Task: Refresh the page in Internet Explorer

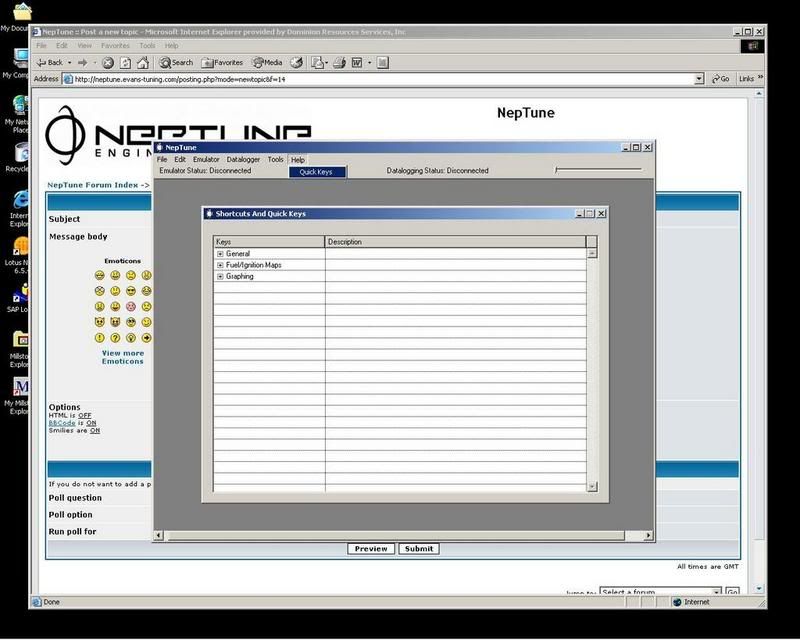Action: pos(125,63)
